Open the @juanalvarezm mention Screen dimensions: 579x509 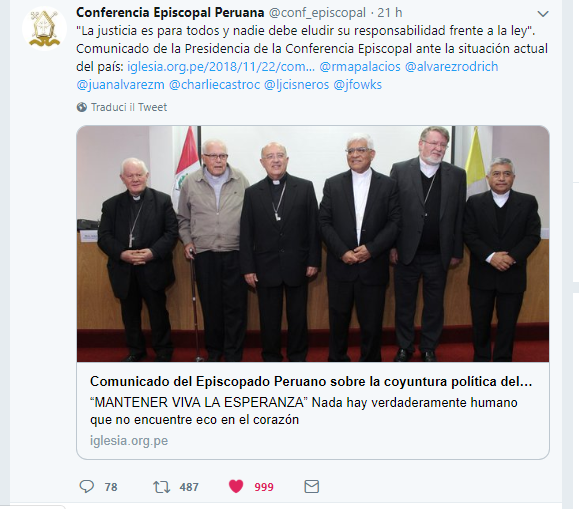coord(120,85)
